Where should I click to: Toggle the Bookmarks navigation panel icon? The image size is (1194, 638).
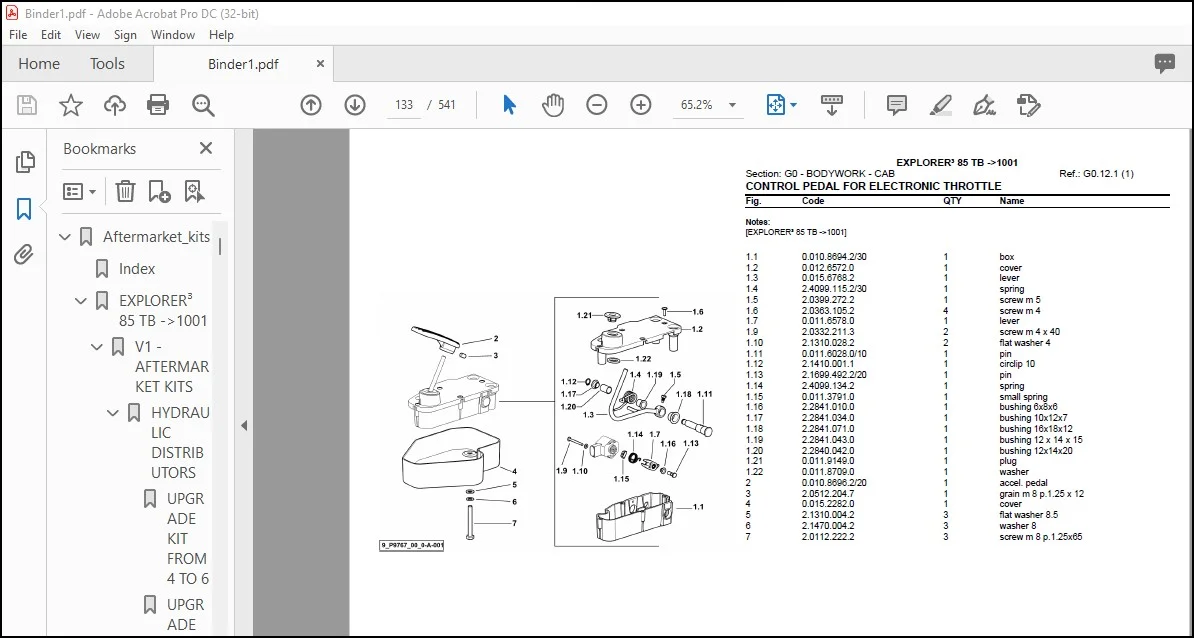pos(24,209)
